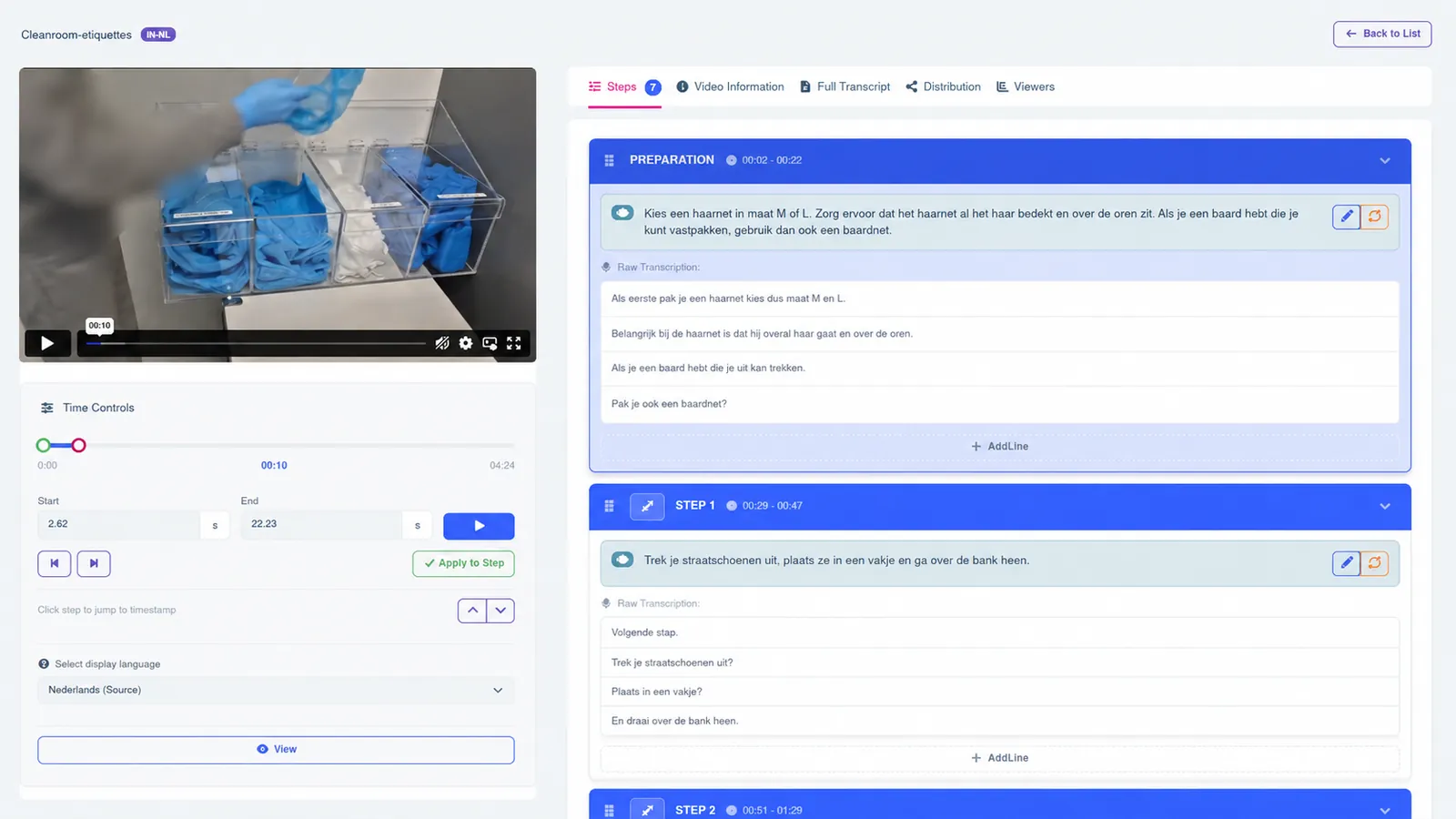
Task: Select line 'En draai over de bank heen.'
Action: point(999,721)
